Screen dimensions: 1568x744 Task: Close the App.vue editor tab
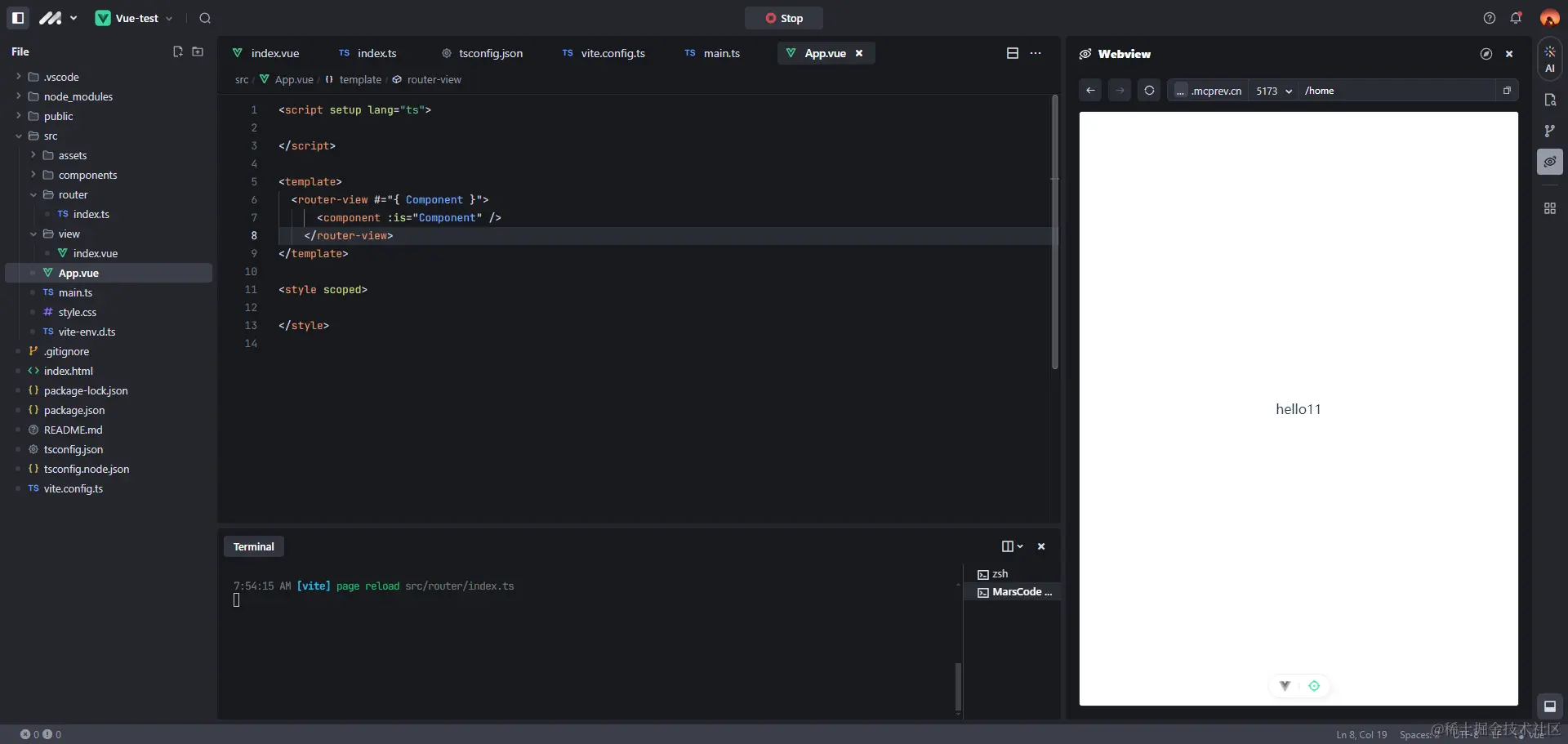click(x=859, y=53)
